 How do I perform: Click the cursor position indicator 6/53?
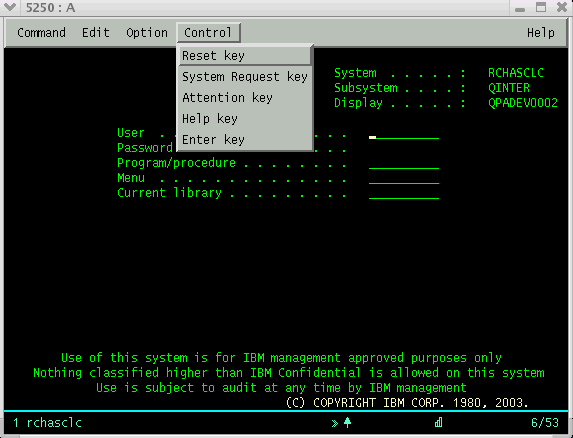pos(545,423)
